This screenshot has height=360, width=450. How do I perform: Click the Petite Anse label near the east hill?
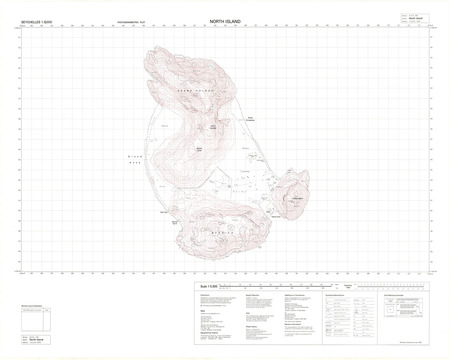point(276,217)
